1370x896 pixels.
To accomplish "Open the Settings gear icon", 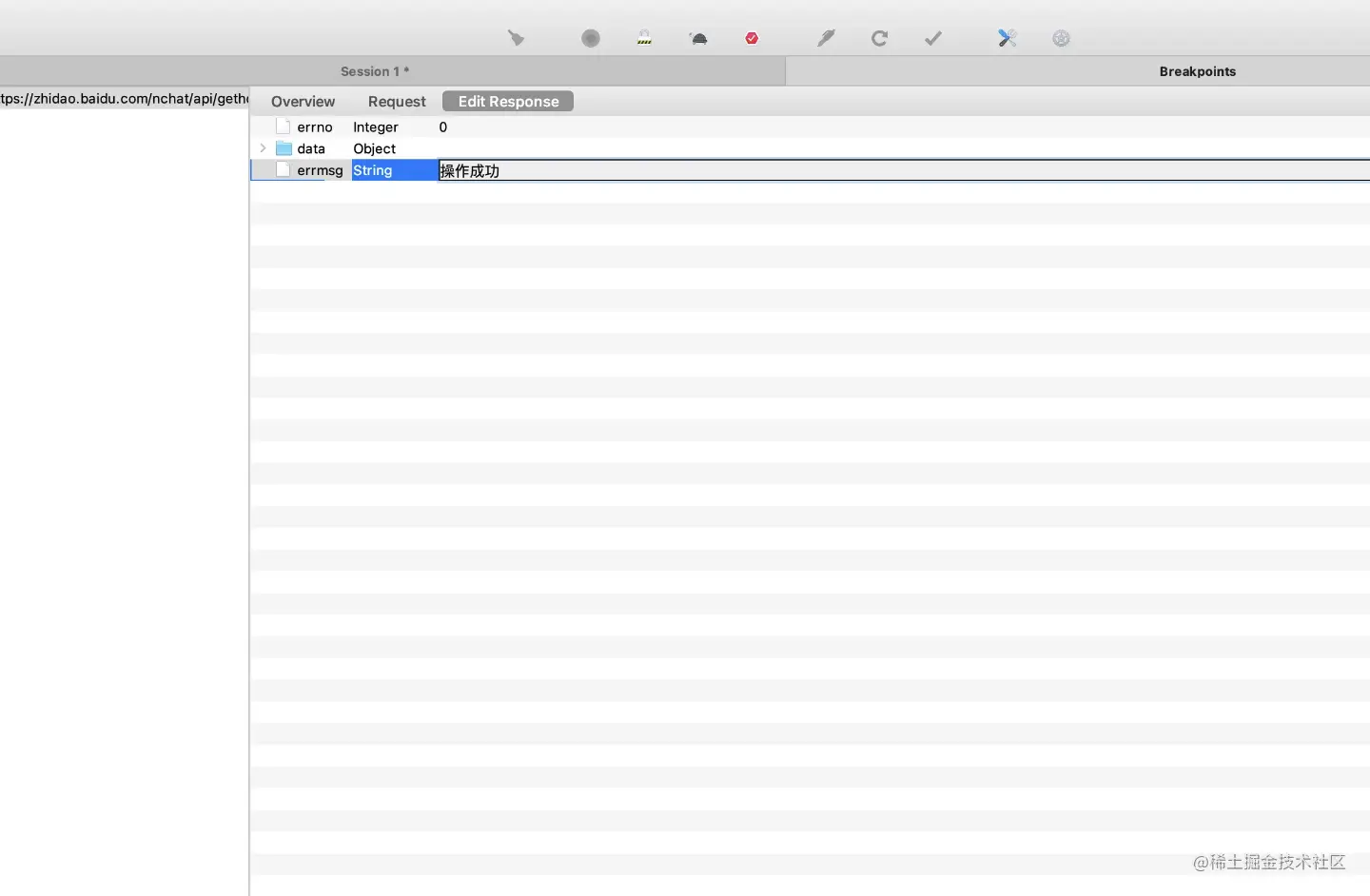I will pos(1061,38).
